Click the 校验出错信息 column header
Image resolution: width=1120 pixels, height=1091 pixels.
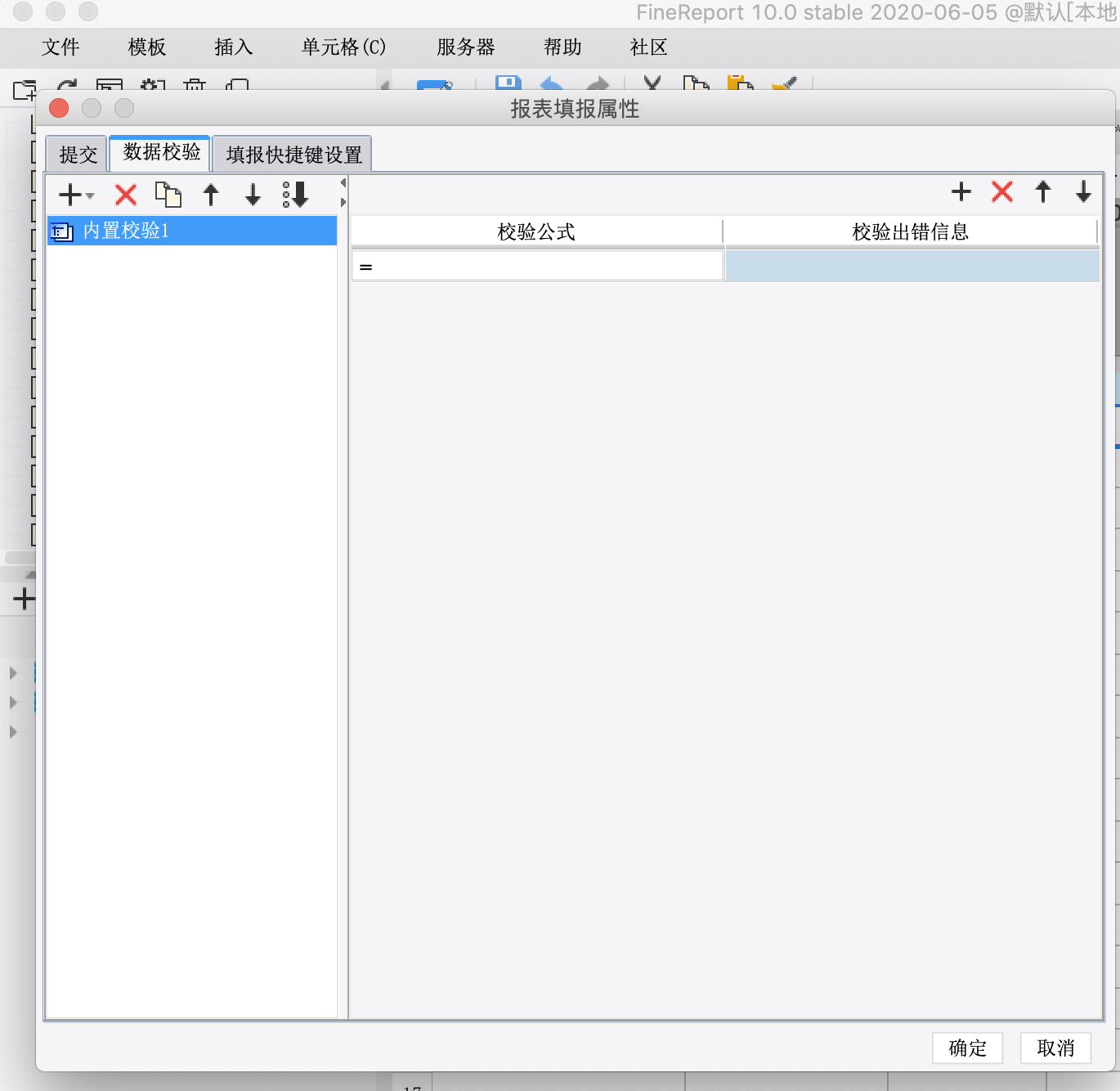(910, 232)
